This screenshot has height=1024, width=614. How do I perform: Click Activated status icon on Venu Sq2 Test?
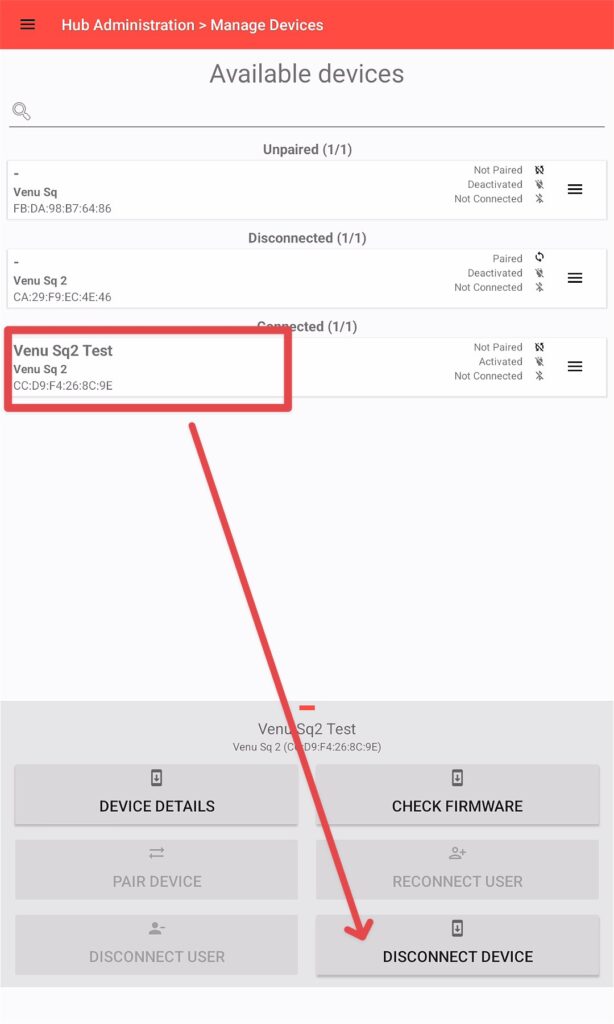(540, 361)
